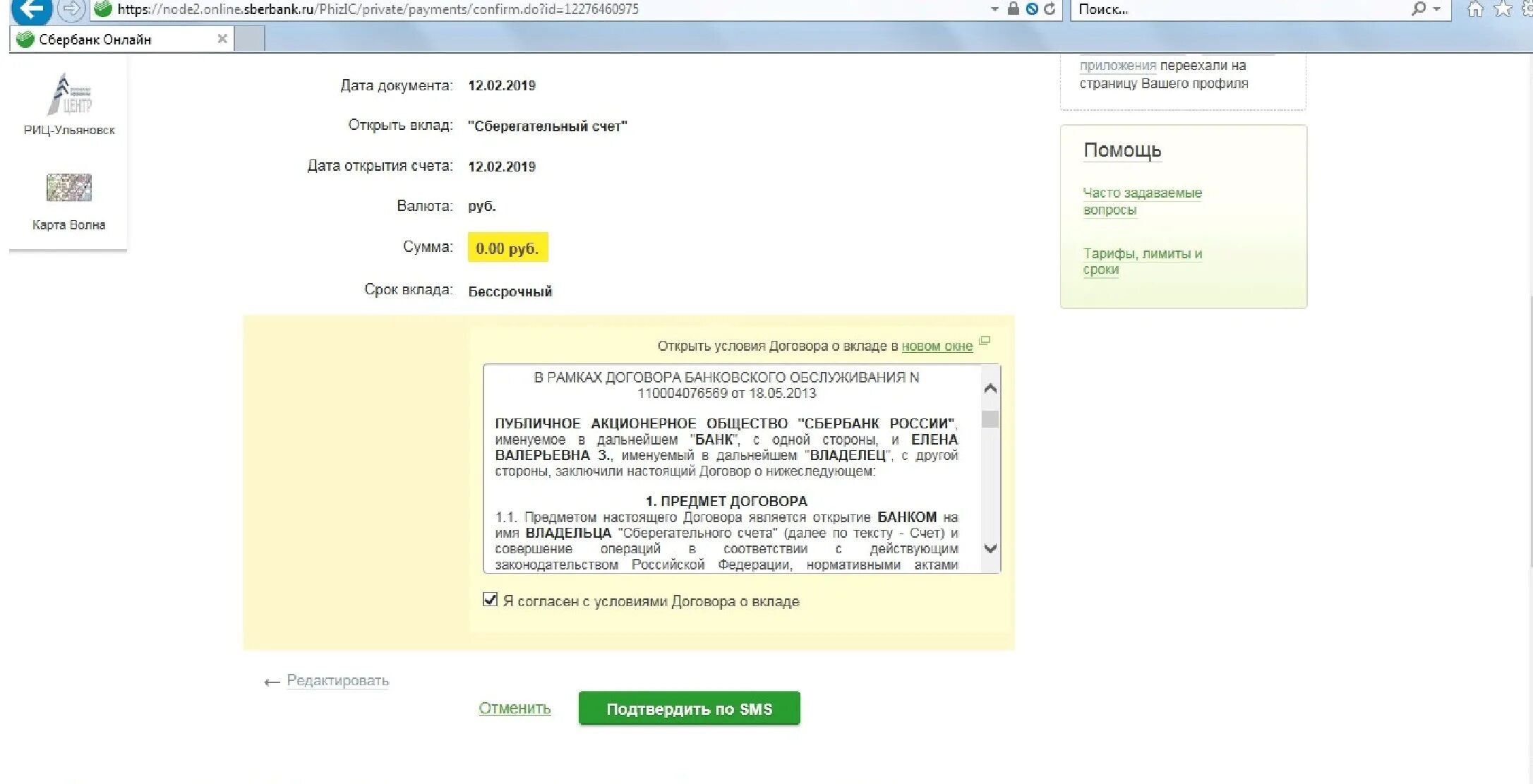Click the Карта Волна card thumbnail
This screenshot has width=1533, height=784.
pos(68,188)
